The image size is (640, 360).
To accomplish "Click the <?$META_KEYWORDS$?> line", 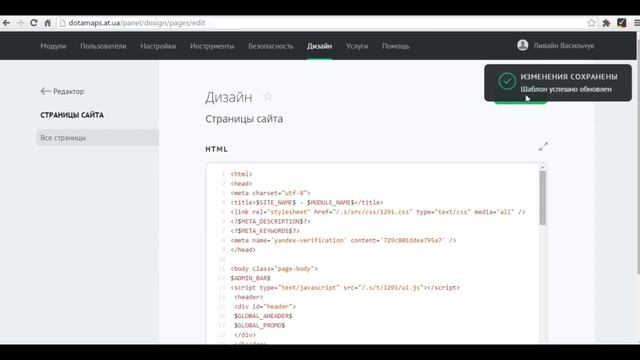I will [265, 231].
